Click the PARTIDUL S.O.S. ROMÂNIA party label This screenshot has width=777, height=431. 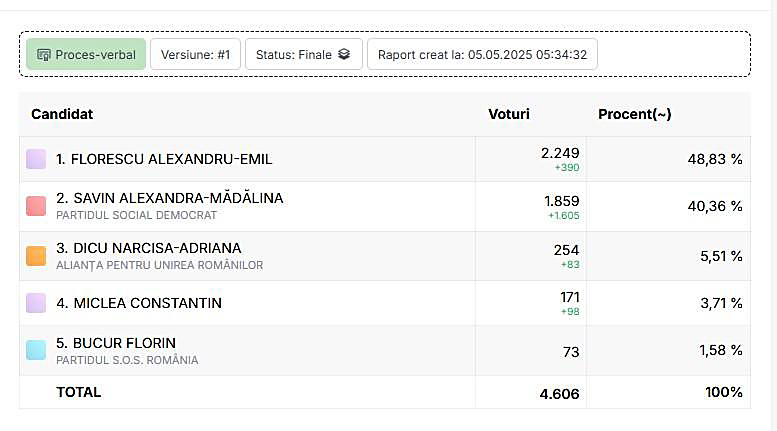(x=127, y=360)
